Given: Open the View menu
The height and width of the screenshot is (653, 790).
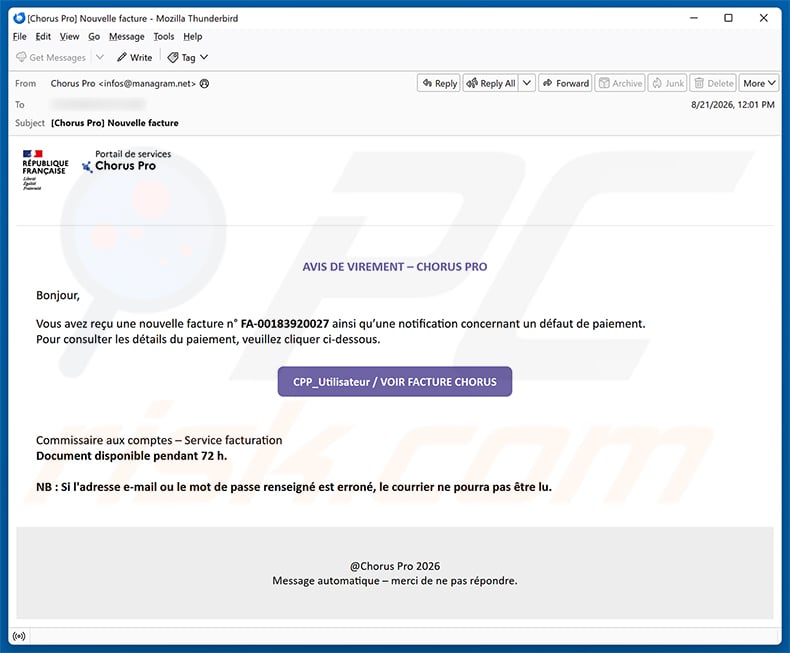Looking at the screenshot, I should tap(69, 36).
